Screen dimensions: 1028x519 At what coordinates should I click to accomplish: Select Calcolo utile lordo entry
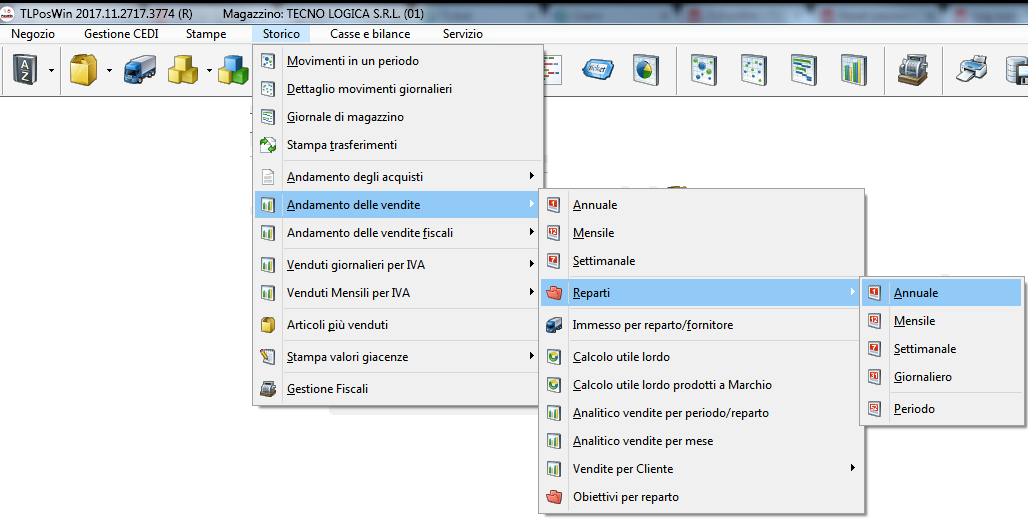coord(620,357)
